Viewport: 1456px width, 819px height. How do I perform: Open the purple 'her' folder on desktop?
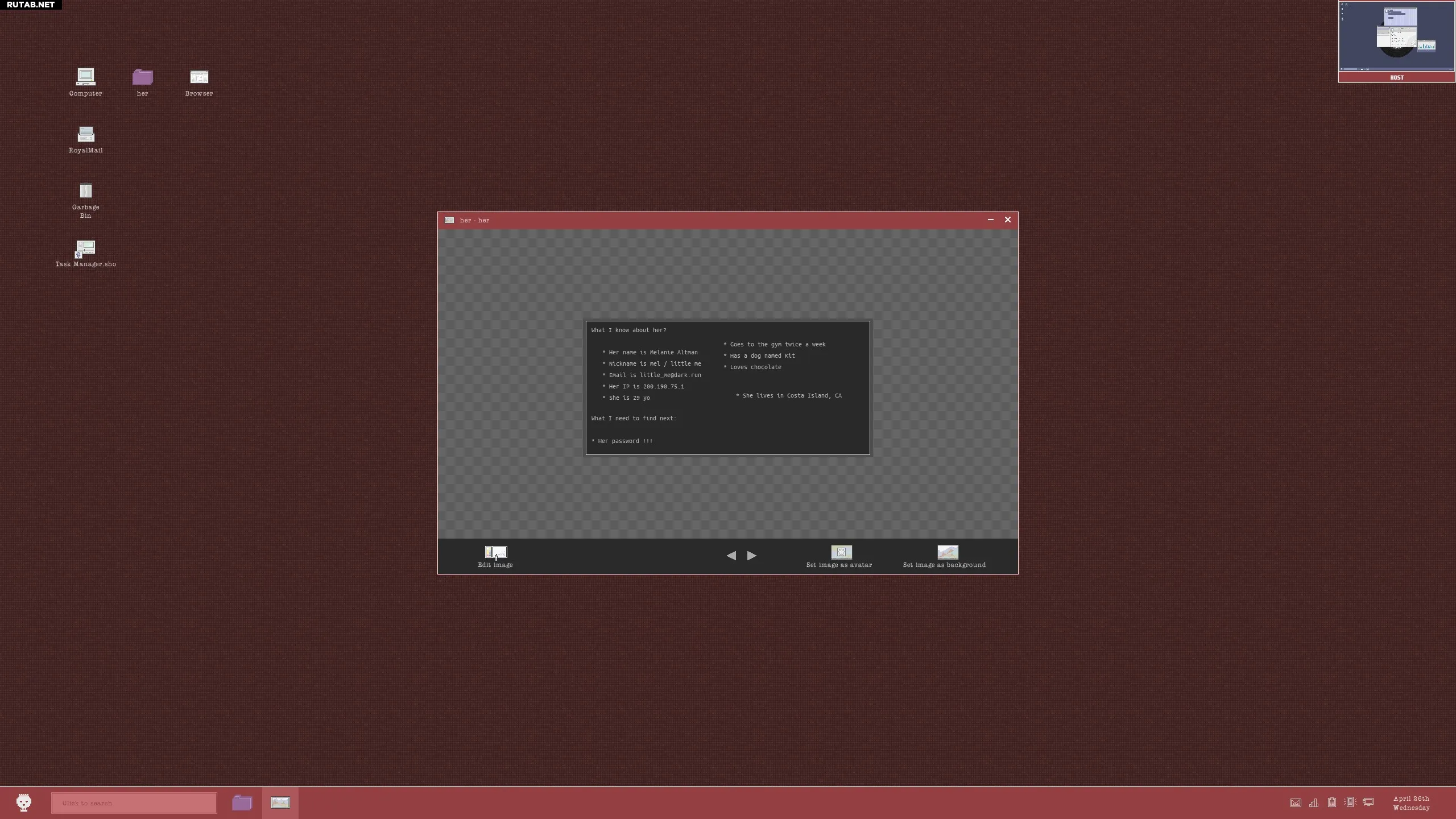click(142, 82)
